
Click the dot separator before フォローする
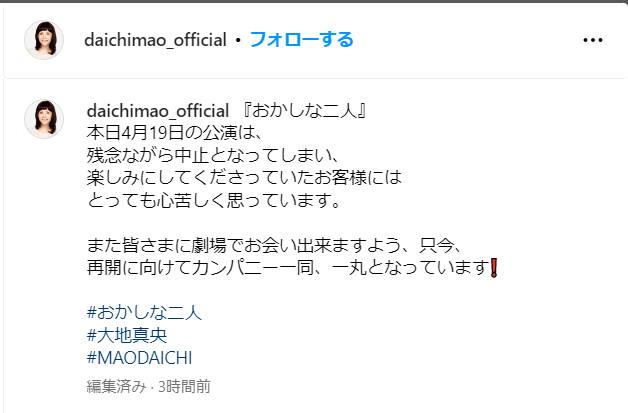tap(238, 40)
